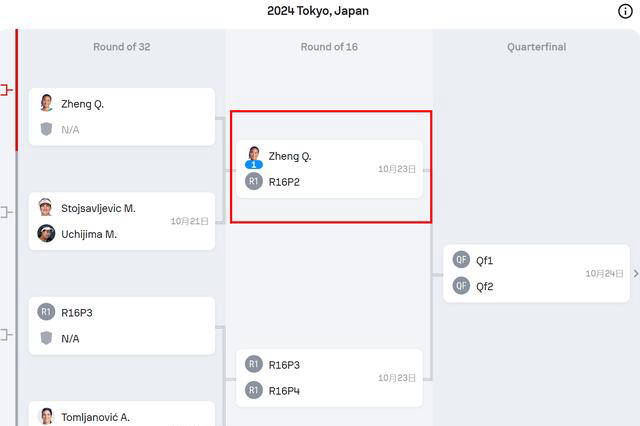The height and width of the screenshot is (426, 640).
Task: Select the Round of 32 column header
Action: pos(122,47)
